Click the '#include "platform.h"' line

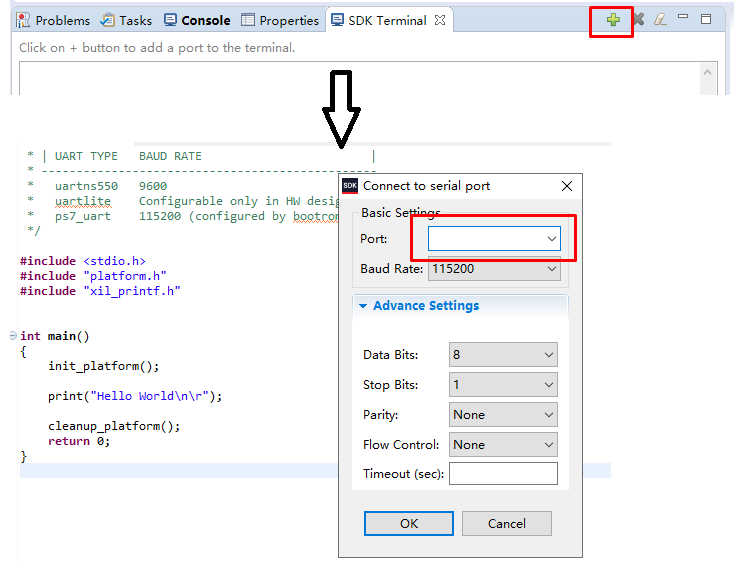[93, 276]
